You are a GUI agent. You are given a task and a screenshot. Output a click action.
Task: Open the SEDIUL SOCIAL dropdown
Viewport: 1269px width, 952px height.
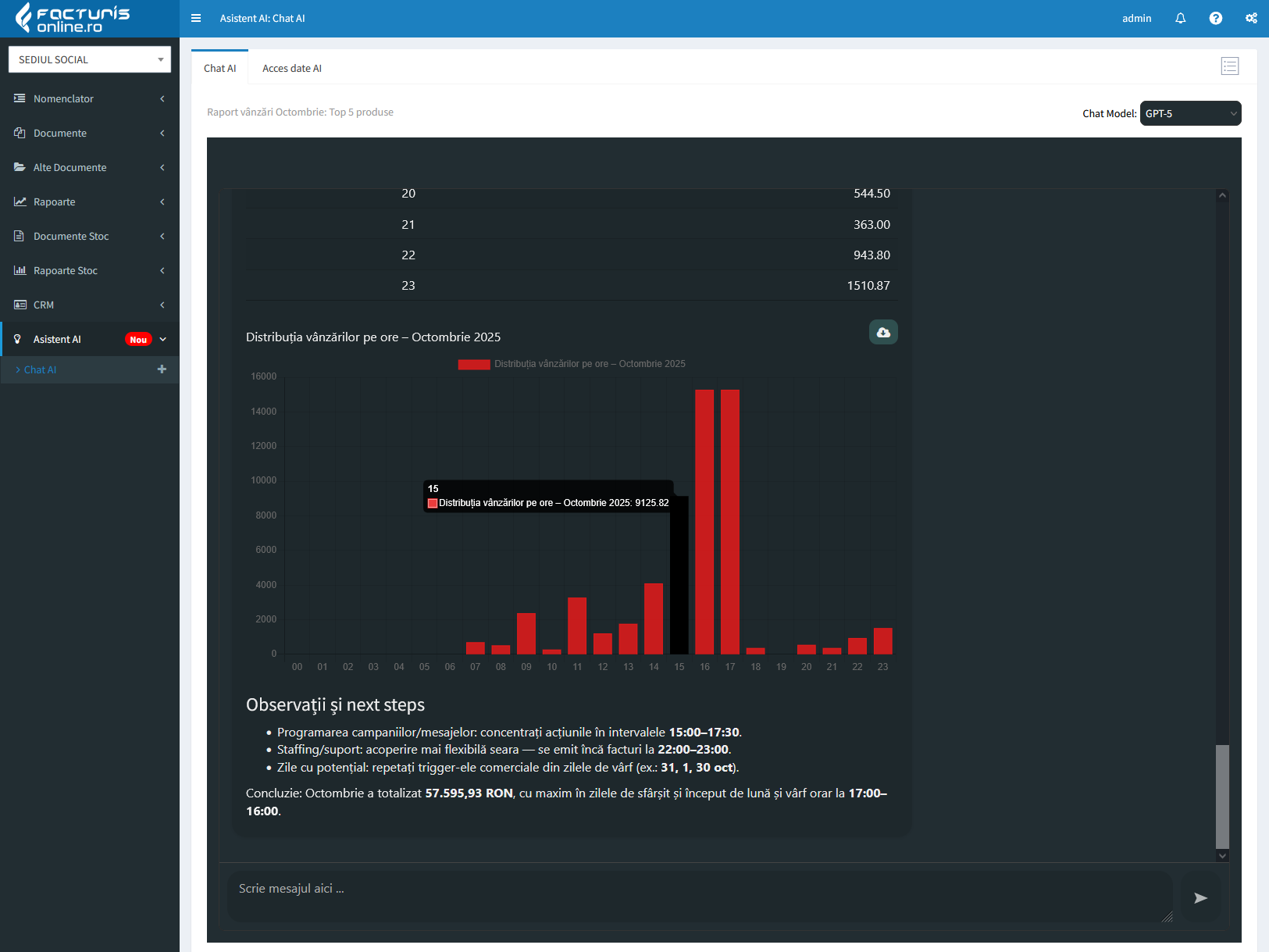tap(90, 59)
